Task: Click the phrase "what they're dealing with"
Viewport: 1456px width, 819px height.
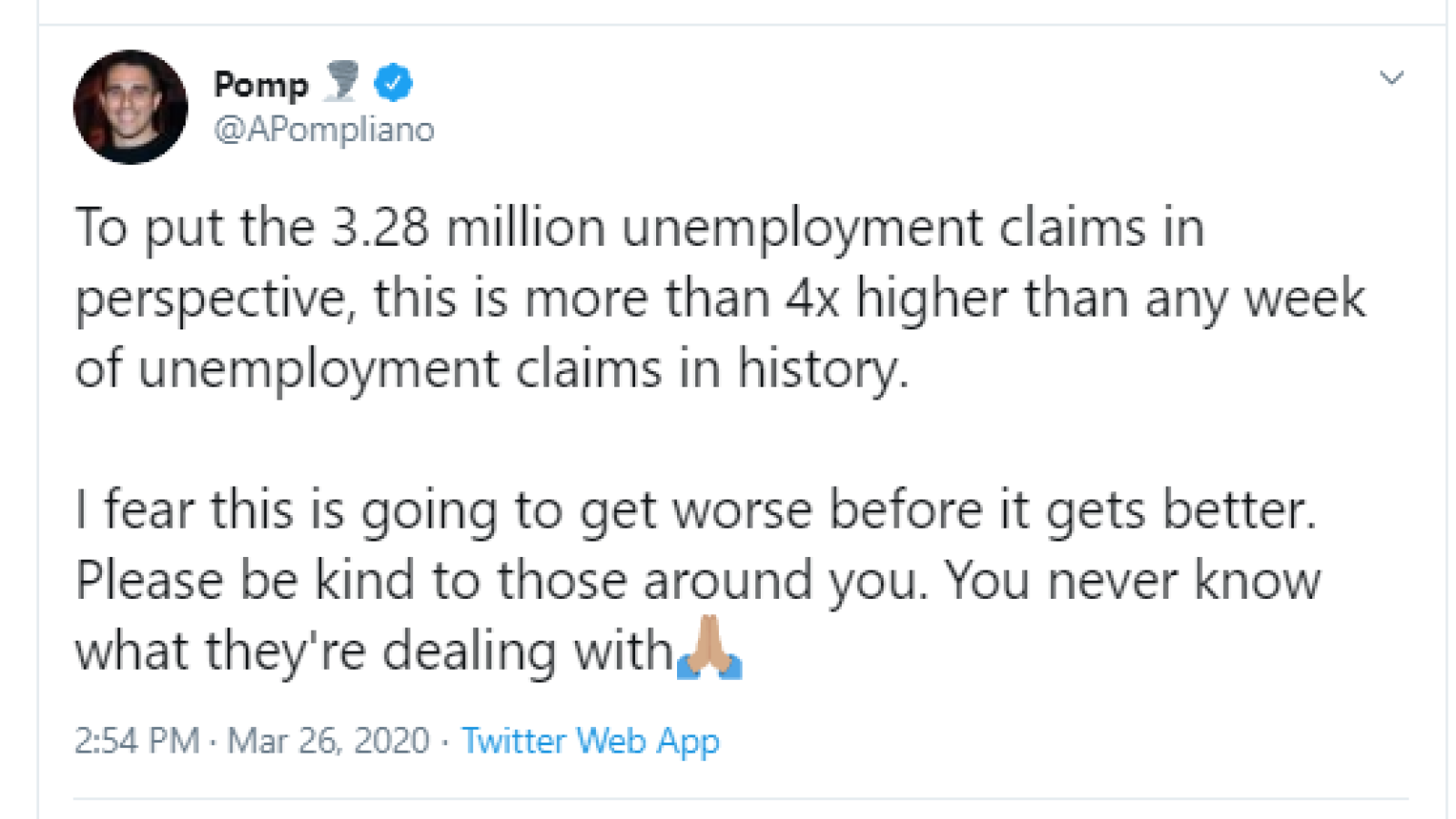Action: pyautogui.click(x=374, y=652)
